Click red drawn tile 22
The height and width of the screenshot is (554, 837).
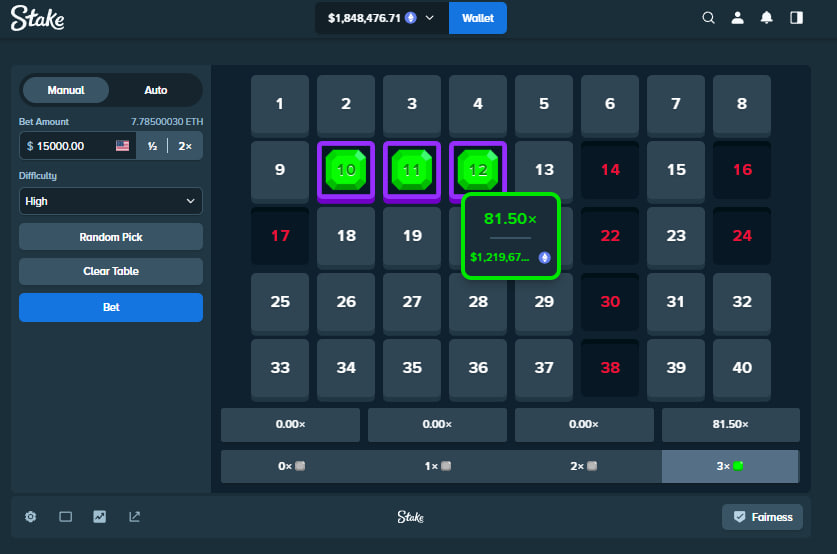coord(610,236)
